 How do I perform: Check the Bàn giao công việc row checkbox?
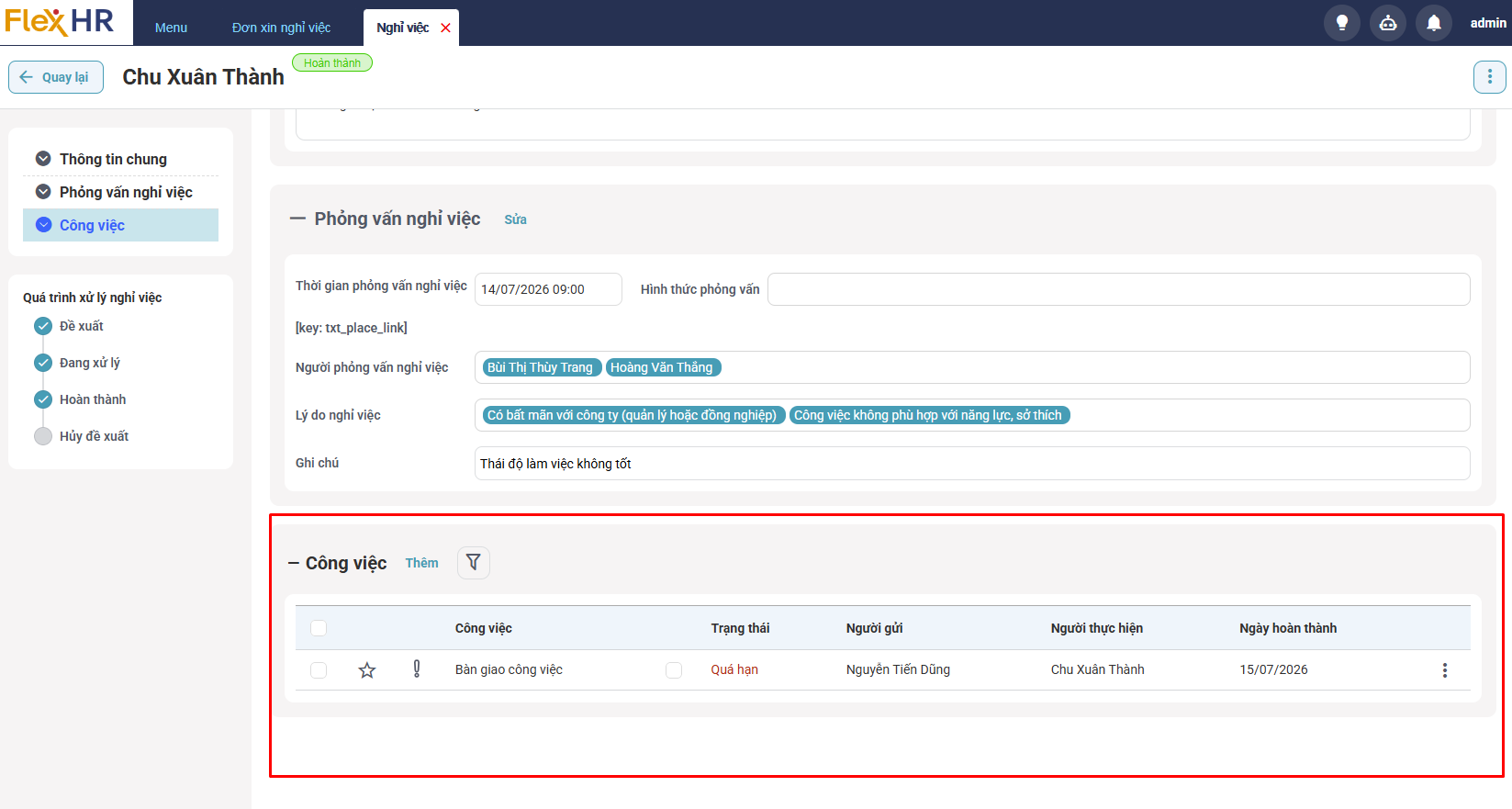click(x=319, y=670)
